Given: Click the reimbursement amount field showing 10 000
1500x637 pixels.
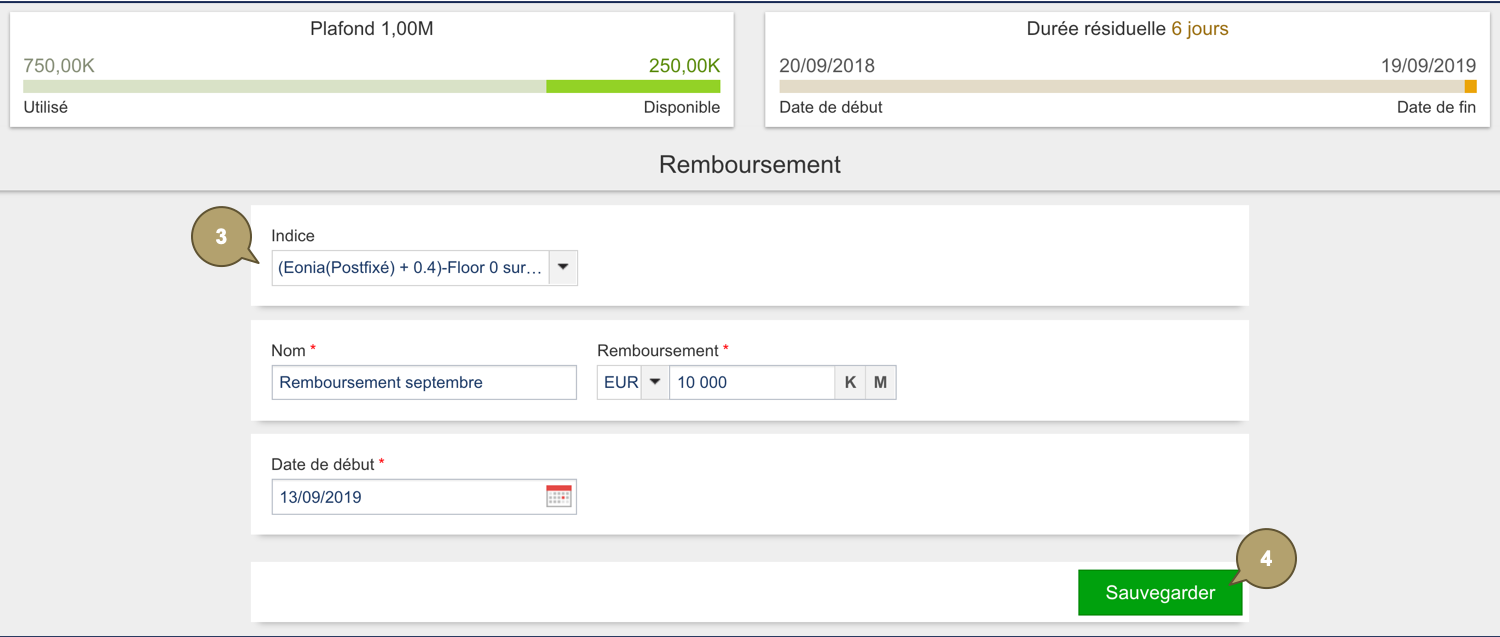Looking at the screenshot, I should (751, 382).
